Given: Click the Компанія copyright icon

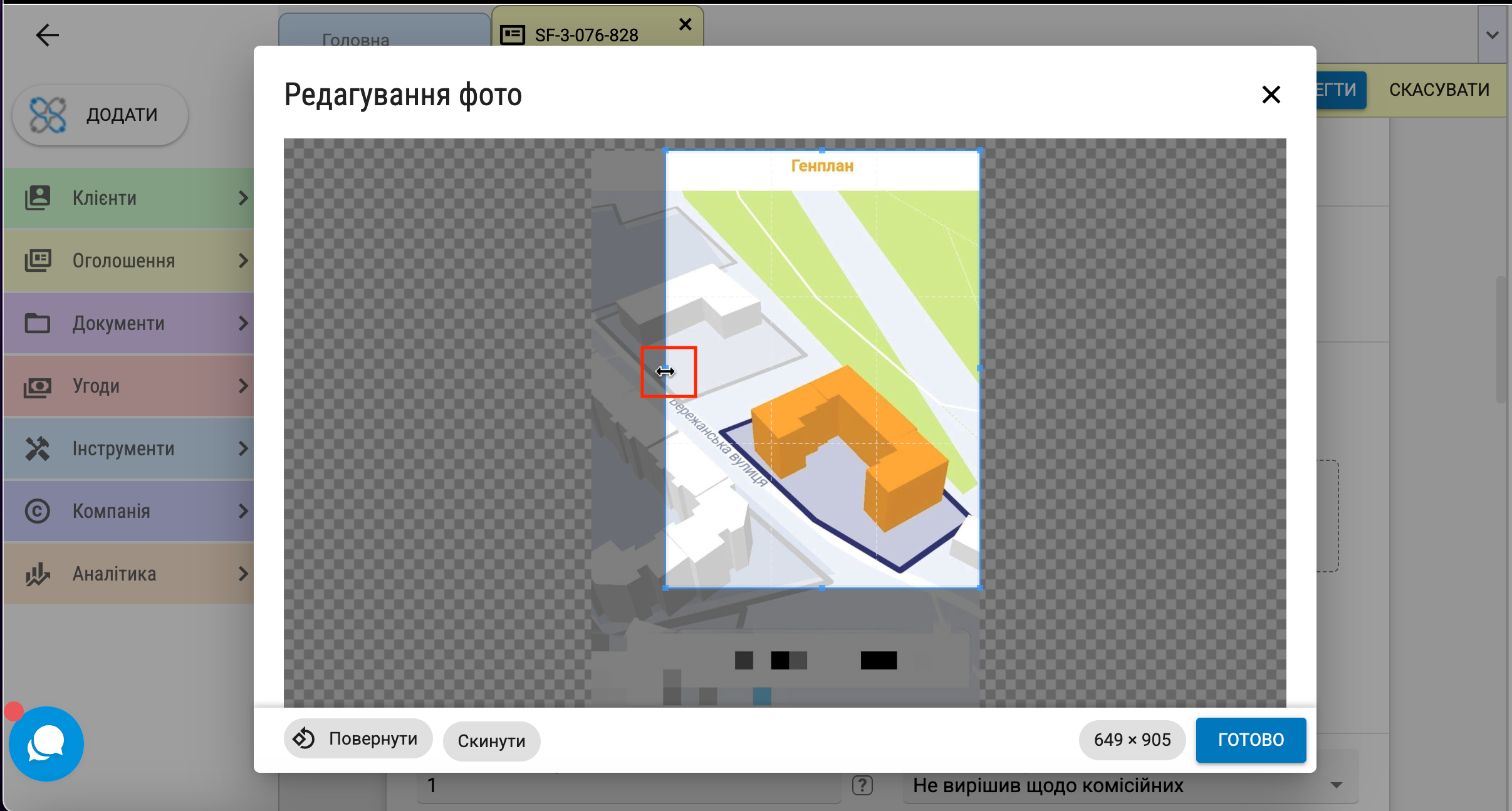Looking at the screenshot, I should tap(38, 511).
